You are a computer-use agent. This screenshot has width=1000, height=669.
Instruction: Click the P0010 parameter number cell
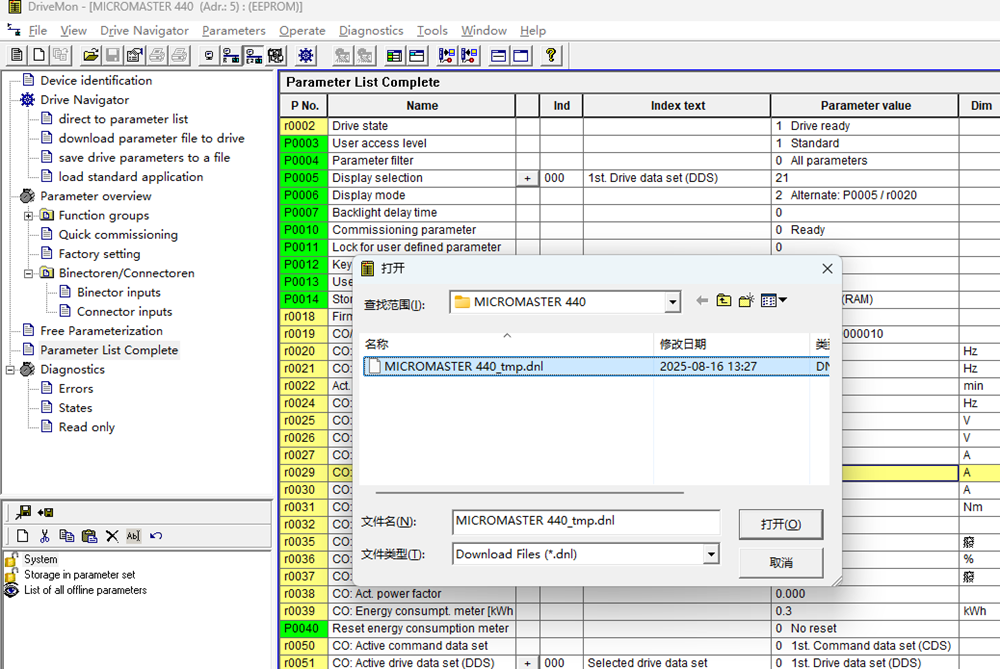(304, 230)
